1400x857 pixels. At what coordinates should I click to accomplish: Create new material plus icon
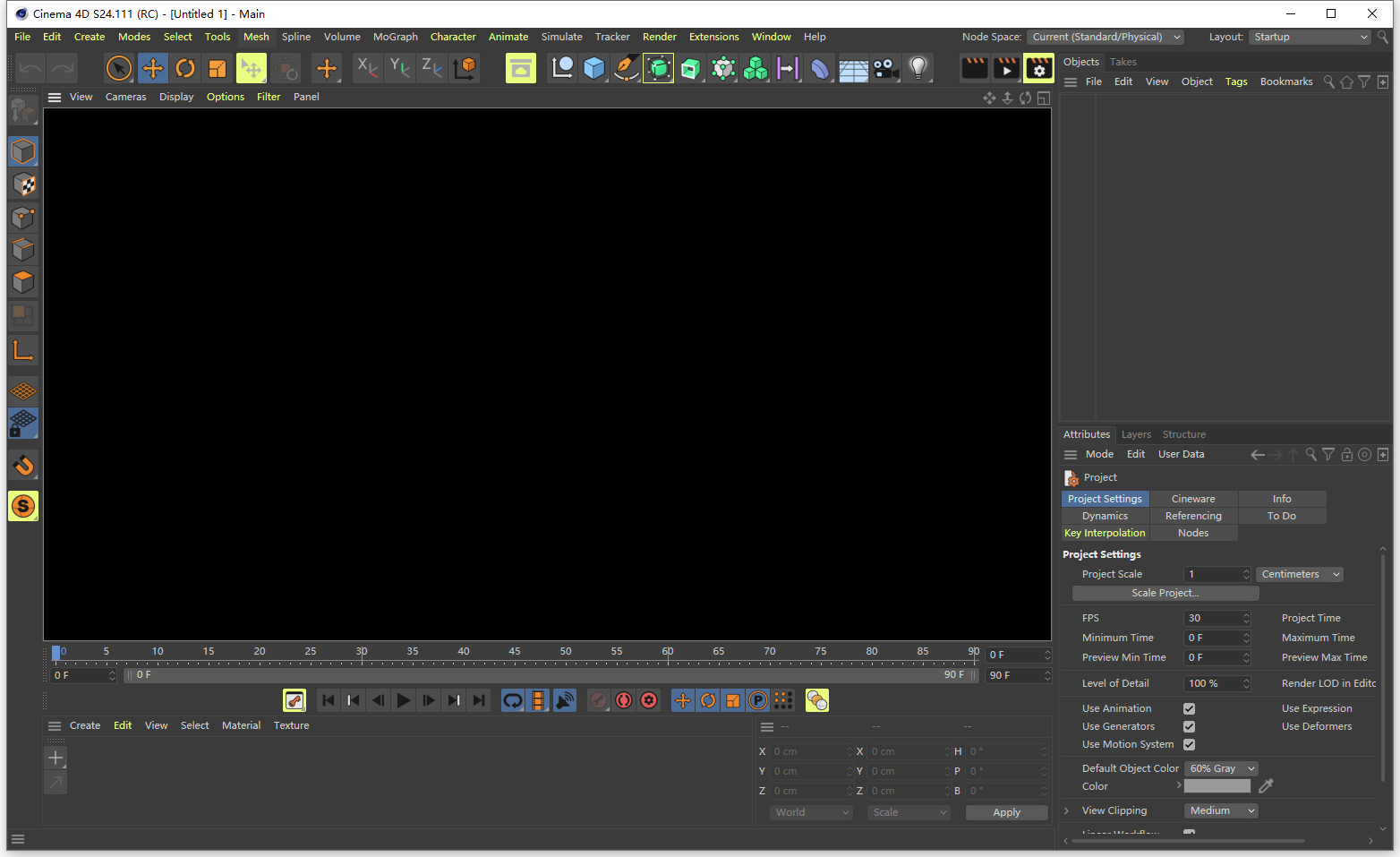(x=55, y=758)
